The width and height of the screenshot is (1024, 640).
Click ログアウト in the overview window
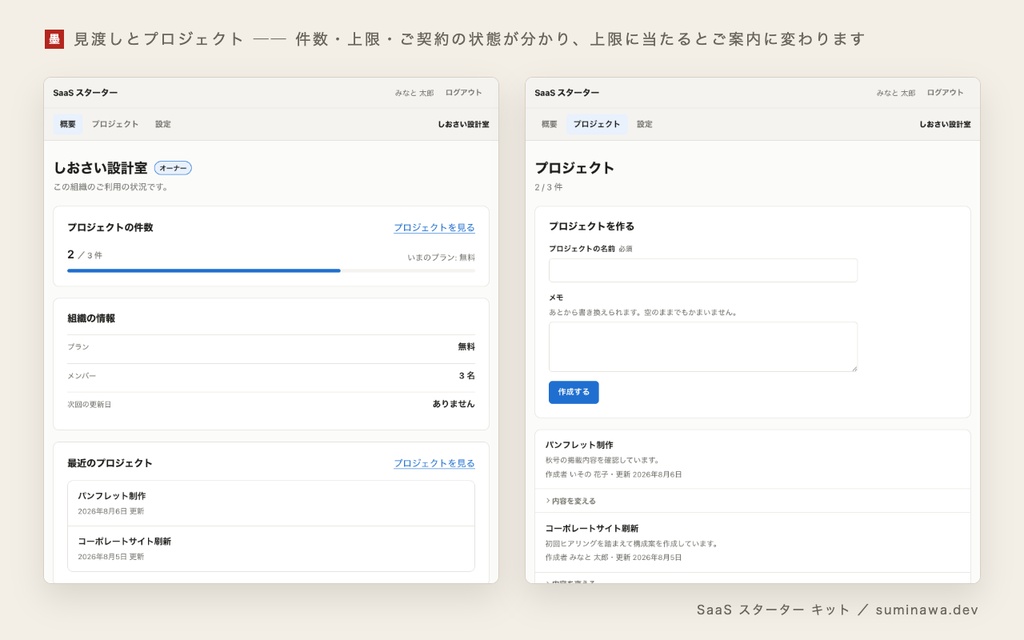coord(464,93)
